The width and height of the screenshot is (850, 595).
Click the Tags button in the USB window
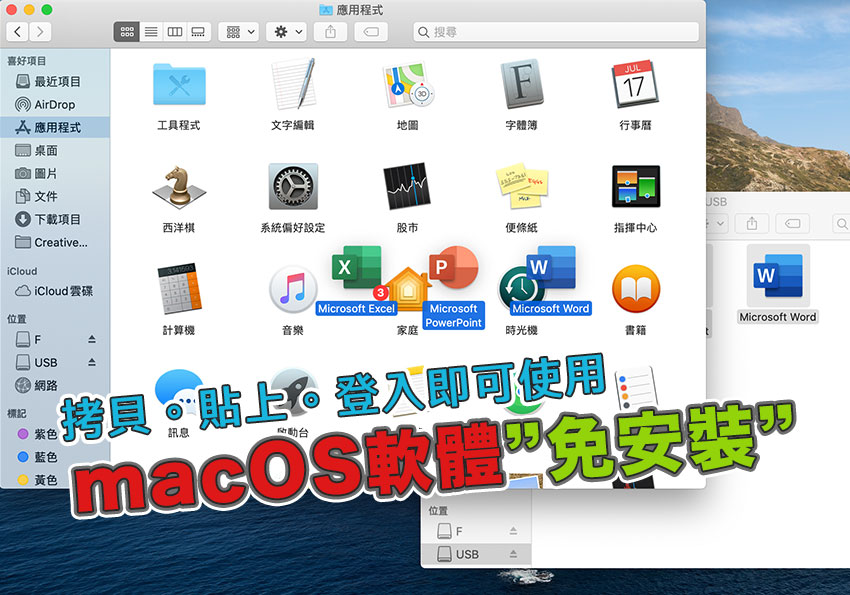pyautogui.click(x=793, y=224)
